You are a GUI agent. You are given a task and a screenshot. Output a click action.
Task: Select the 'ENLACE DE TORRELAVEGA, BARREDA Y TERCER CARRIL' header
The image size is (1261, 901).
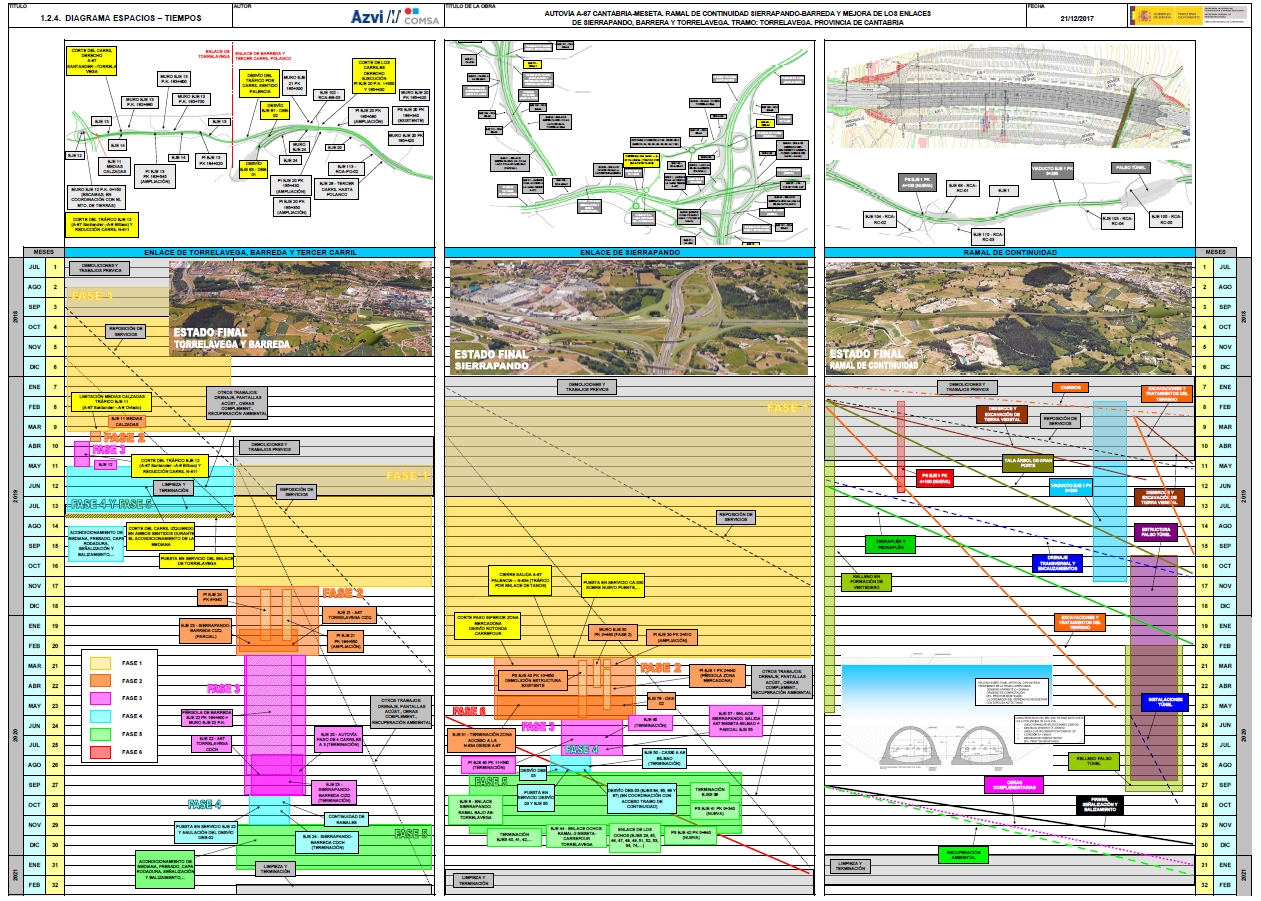(x=251, y=253)
